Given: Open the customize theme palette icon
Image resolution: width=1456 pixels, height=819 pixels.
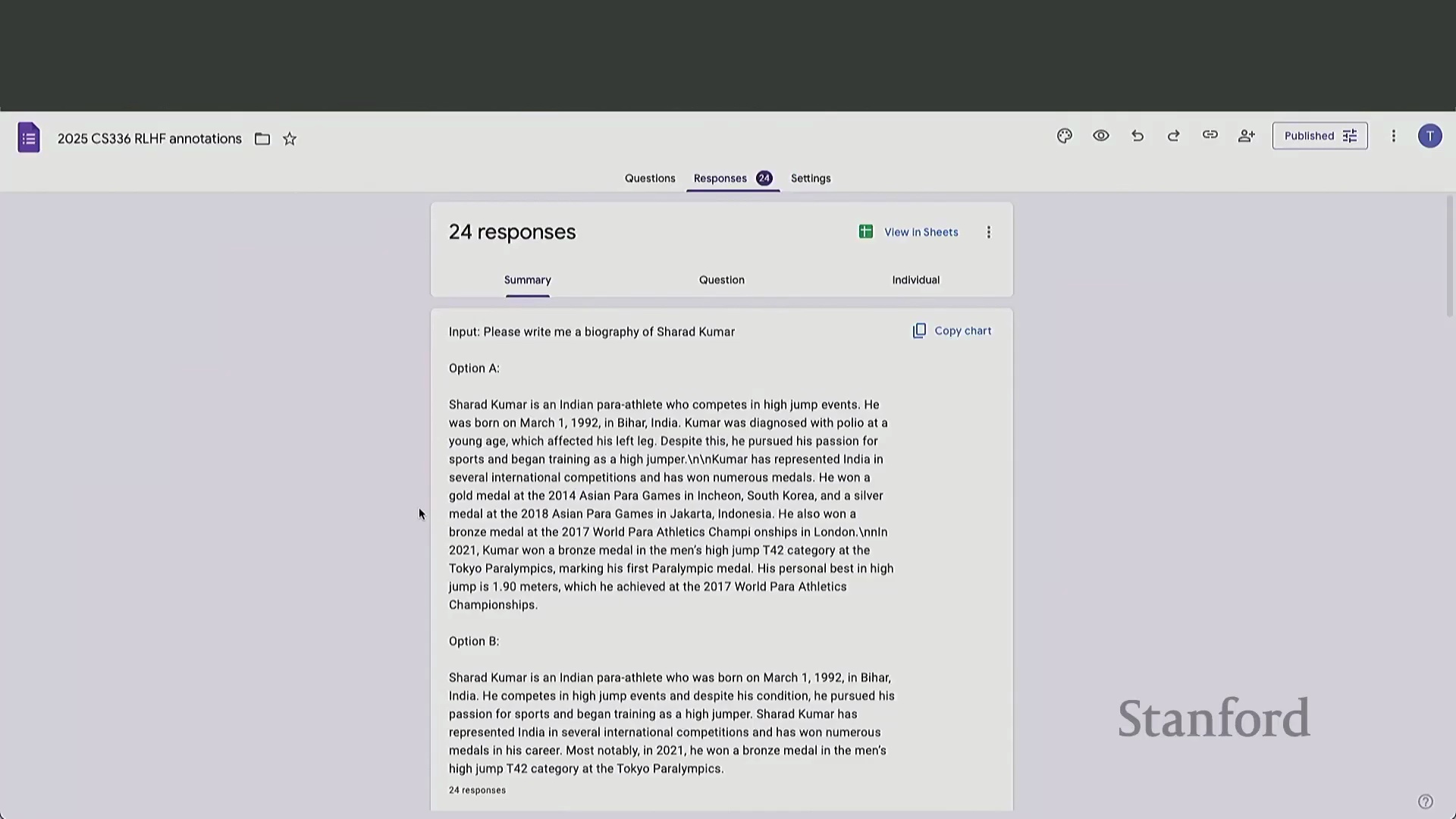Looking at the screenshot, I should [1065, 136].
